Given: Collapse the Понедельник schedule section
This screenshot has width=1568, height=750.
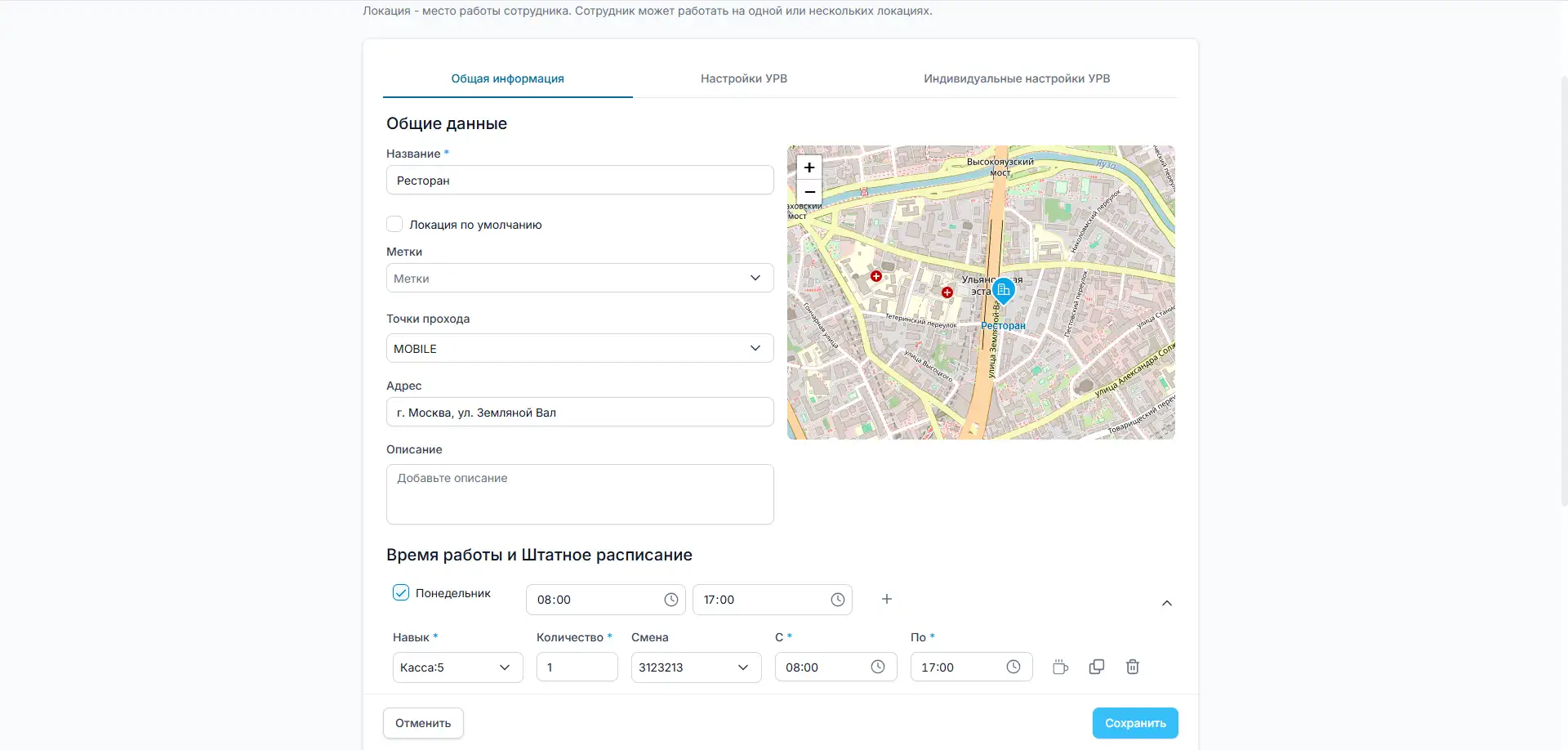Looking at the screenshot, I should coord(1167,603).
